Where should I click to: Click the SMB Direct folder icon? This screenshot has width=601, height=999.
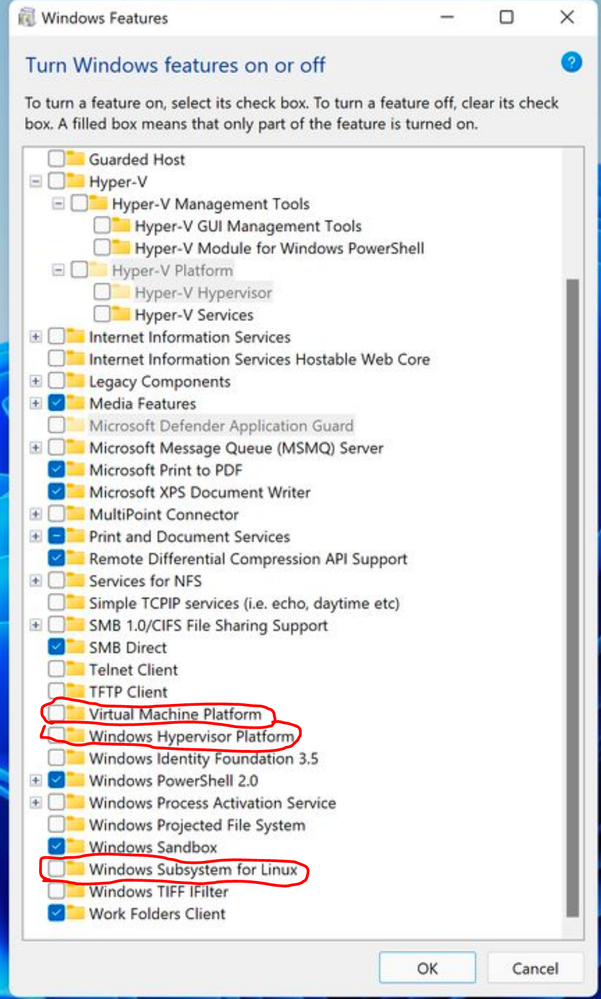click(76, 648)
